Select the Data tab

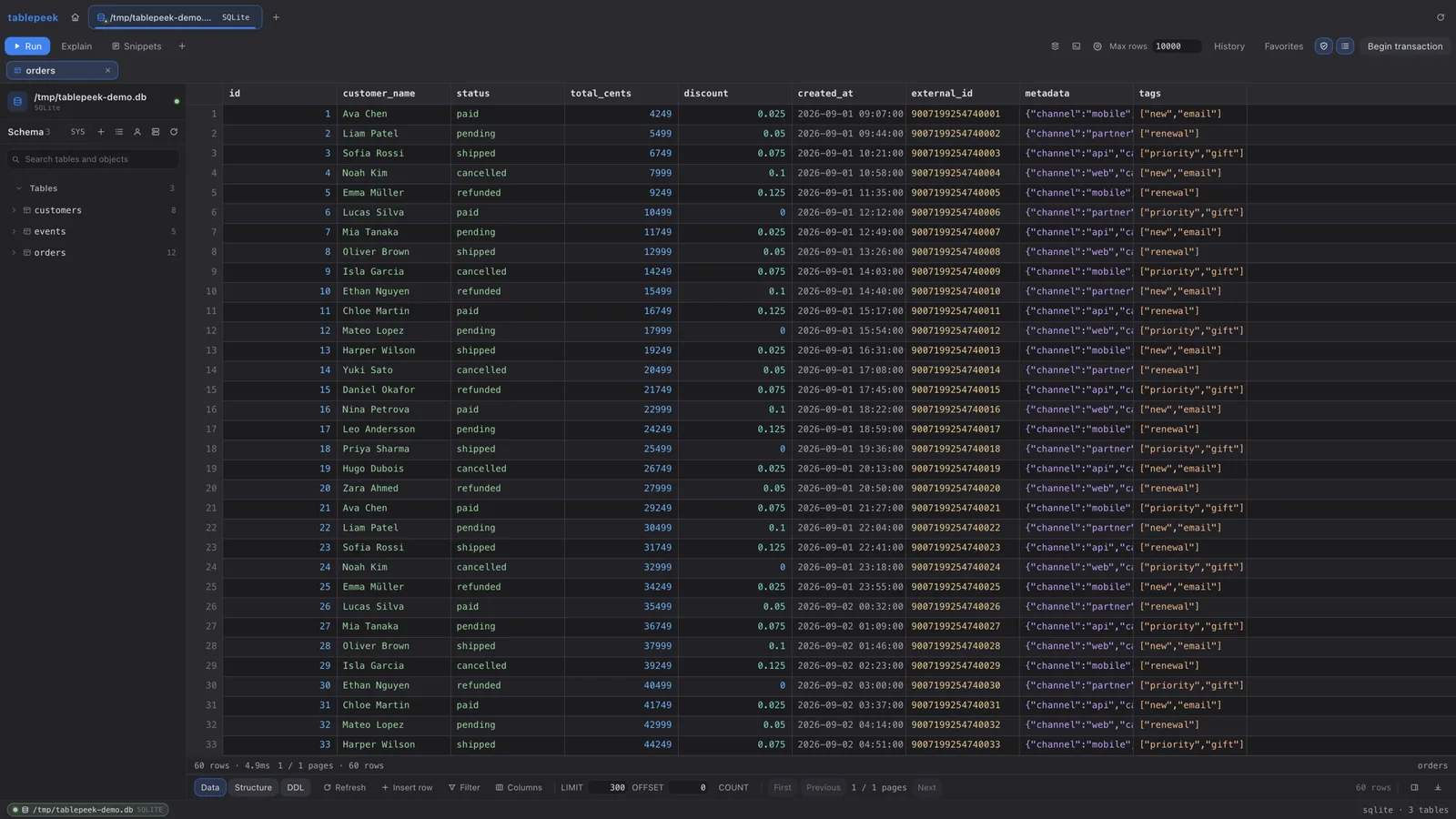click(210, 788)
